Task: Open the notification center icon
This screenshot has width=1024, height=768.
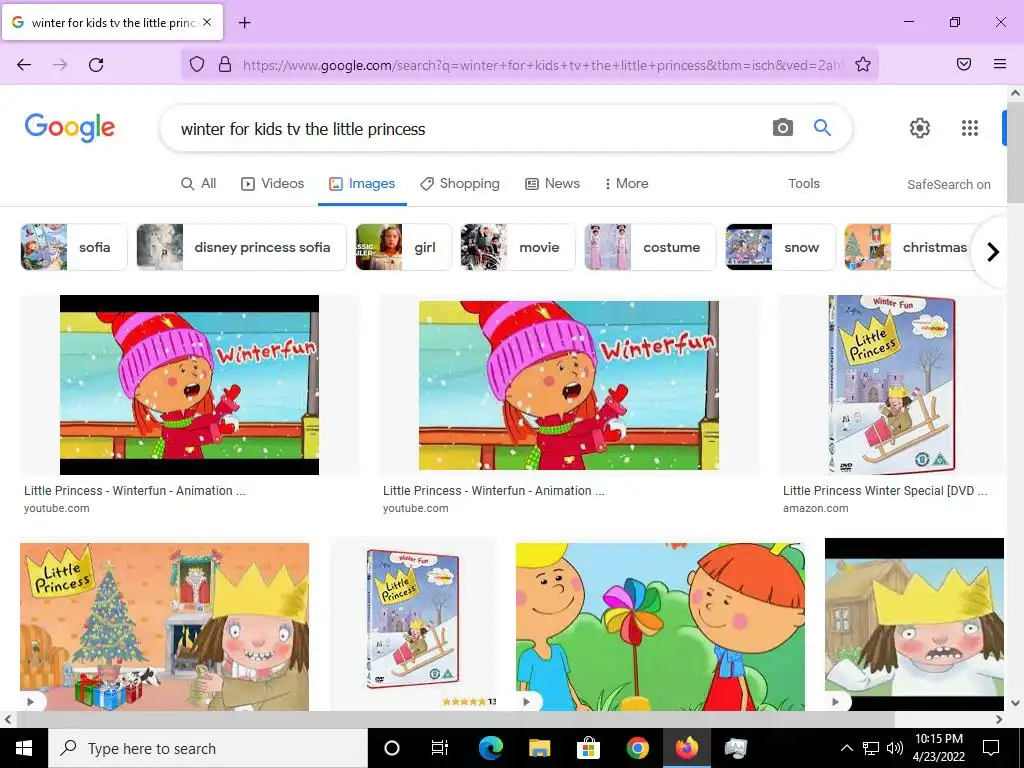Action: coord(991,748)
